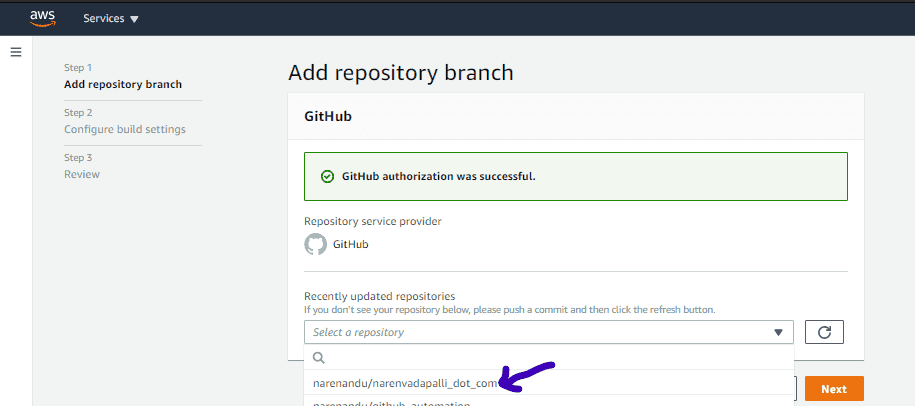Go to Step 1 Add repository branch
The width and height of the screenshot is (915, 406).
(x=122, y=84)
